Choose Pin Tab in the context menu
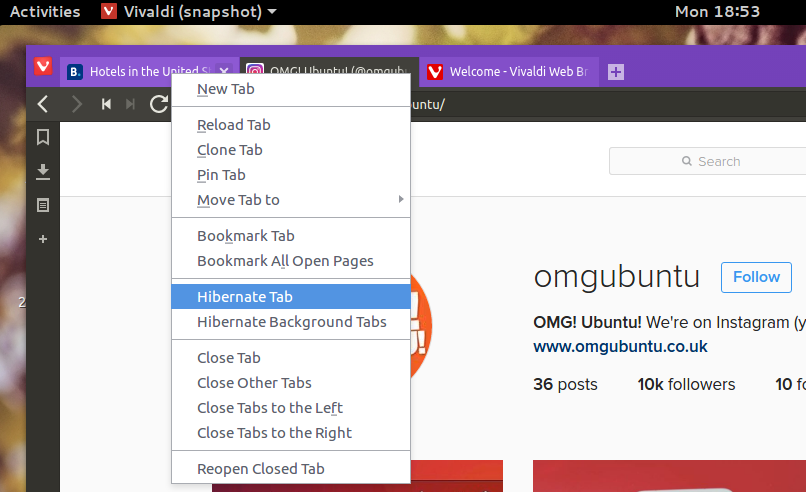The image size is (806, 492). [222, 175]
